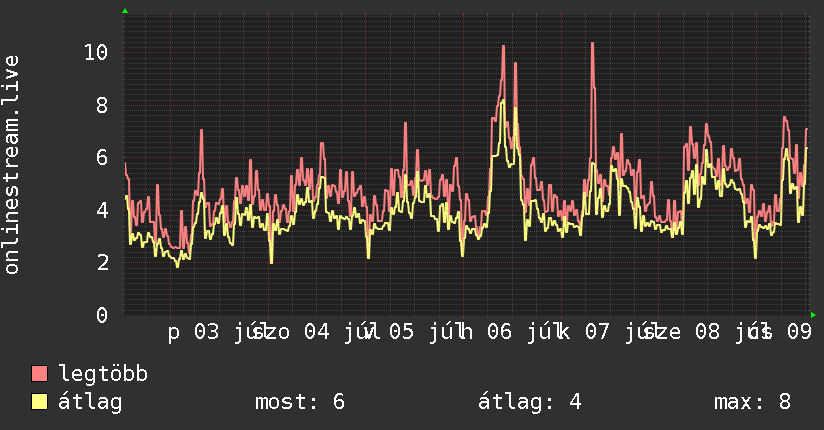Viewport: 824px width, 430px height.
Task: Select the átlag legend label
Action: point(90,402)
